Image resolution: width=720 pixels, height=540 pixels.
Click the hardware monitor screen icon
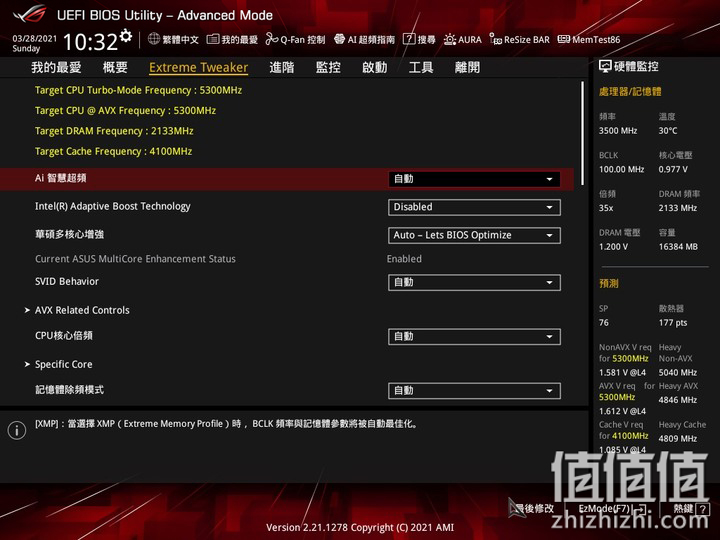click(x=605, y=67)
